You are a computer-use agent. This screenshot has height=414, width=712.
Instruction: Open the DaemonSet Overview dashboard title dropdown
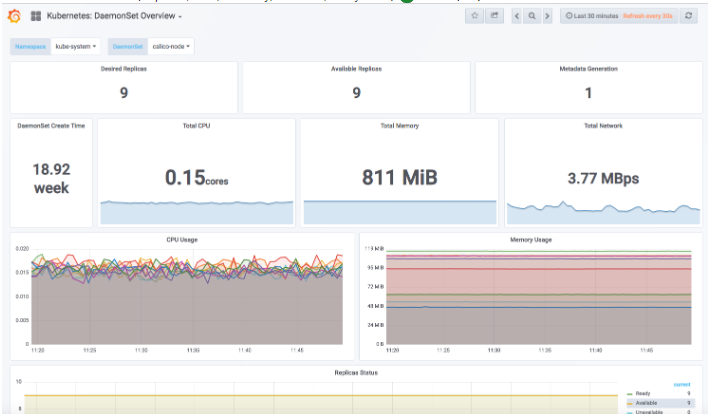[x=114, y=16]
